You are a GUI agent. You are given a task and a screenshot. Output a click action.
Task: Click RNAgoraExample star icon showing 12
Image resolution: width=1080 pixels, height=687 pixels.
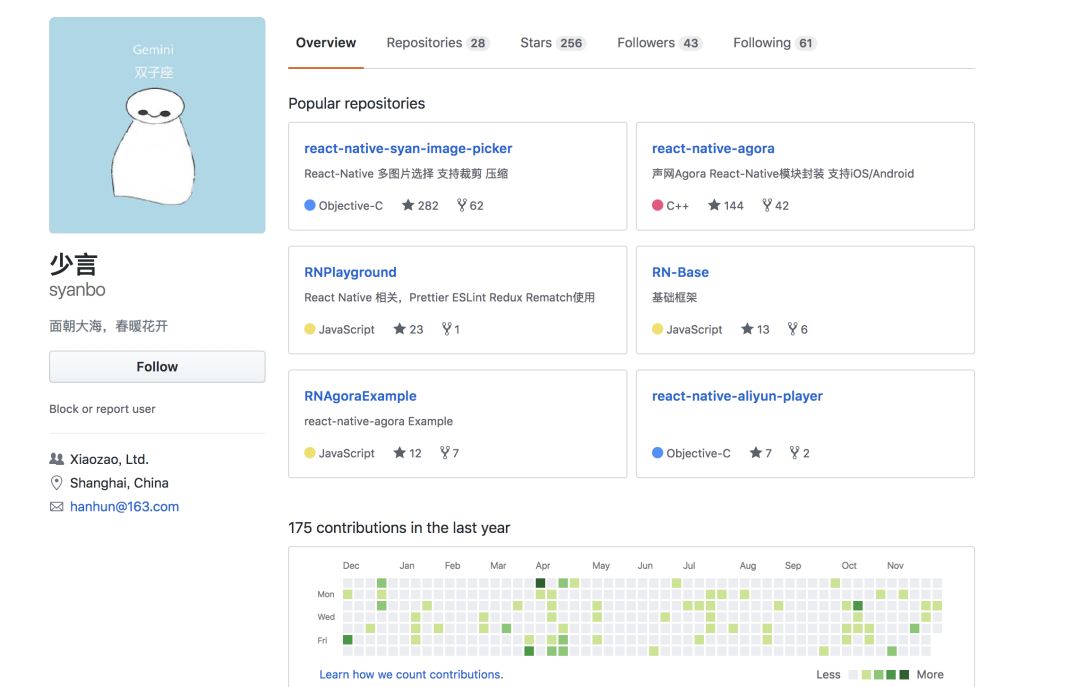pyautogui.click(x=399, y=453)
